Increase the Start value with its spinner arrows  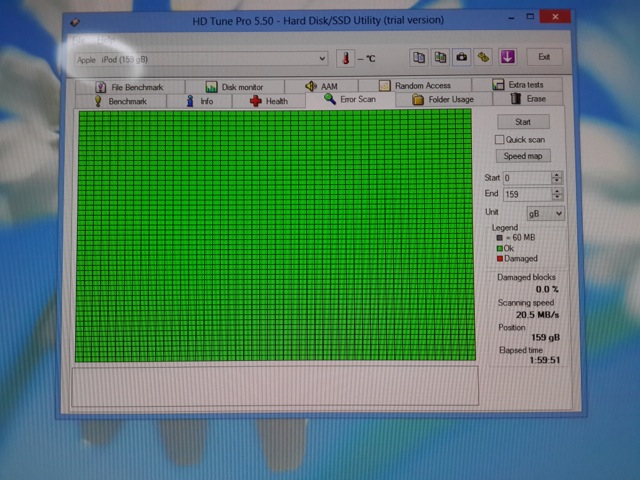[556, 174]
